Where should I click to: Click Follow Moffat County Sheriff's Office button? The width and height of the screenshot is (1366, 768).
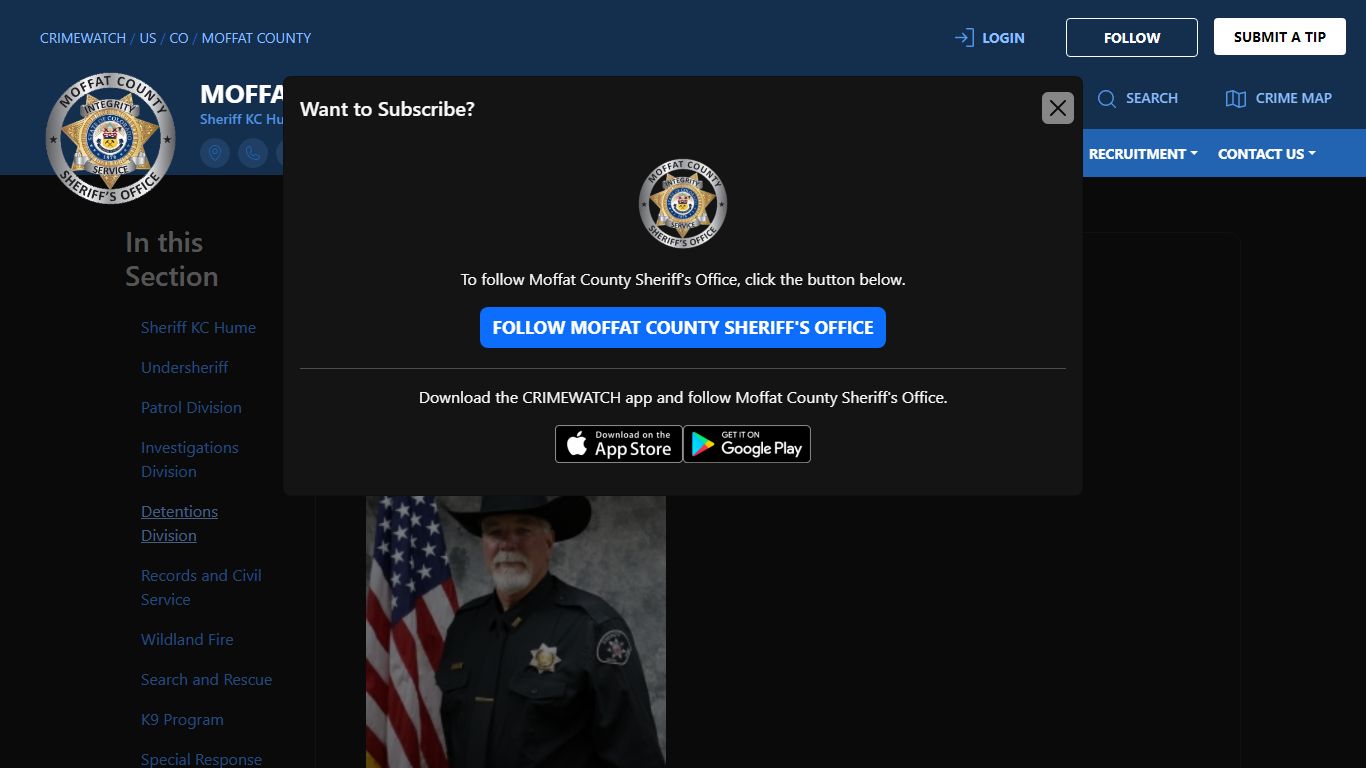point(683,328)
